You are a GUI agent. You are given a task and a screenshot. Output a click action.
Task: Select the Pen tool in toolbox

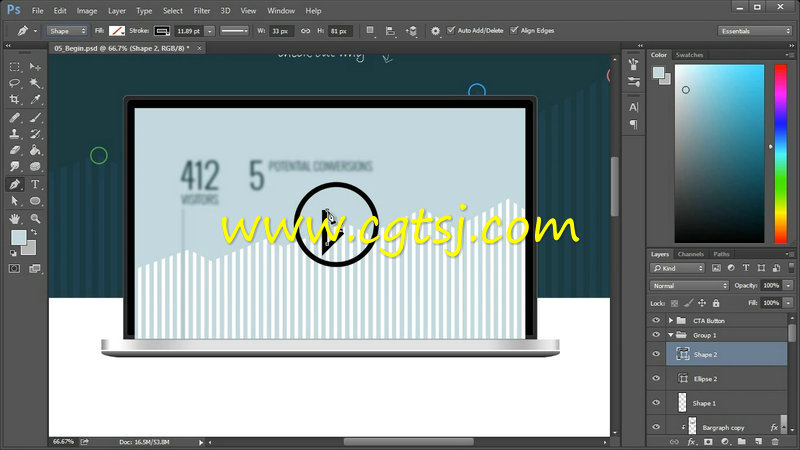tap(14, 184)
